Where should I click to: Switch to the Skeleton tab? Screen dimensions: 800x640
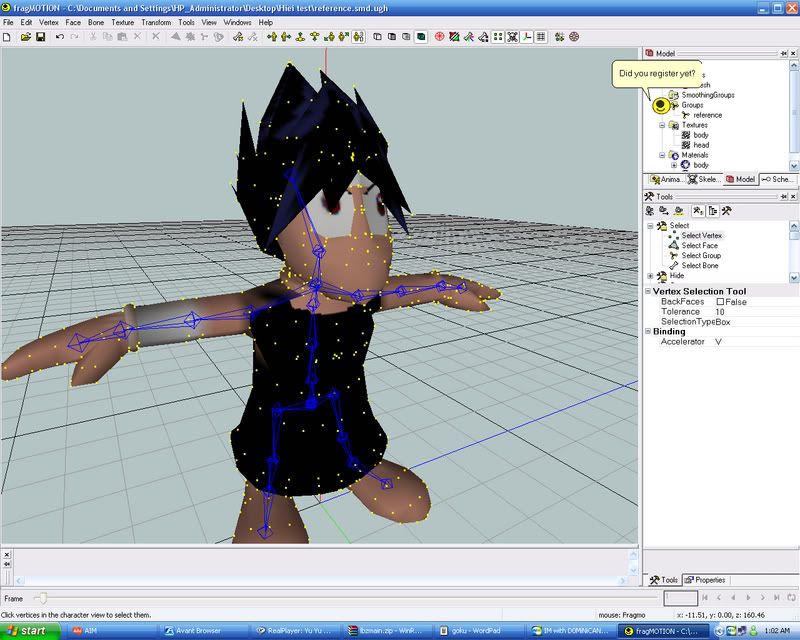[x=704, y=180]
